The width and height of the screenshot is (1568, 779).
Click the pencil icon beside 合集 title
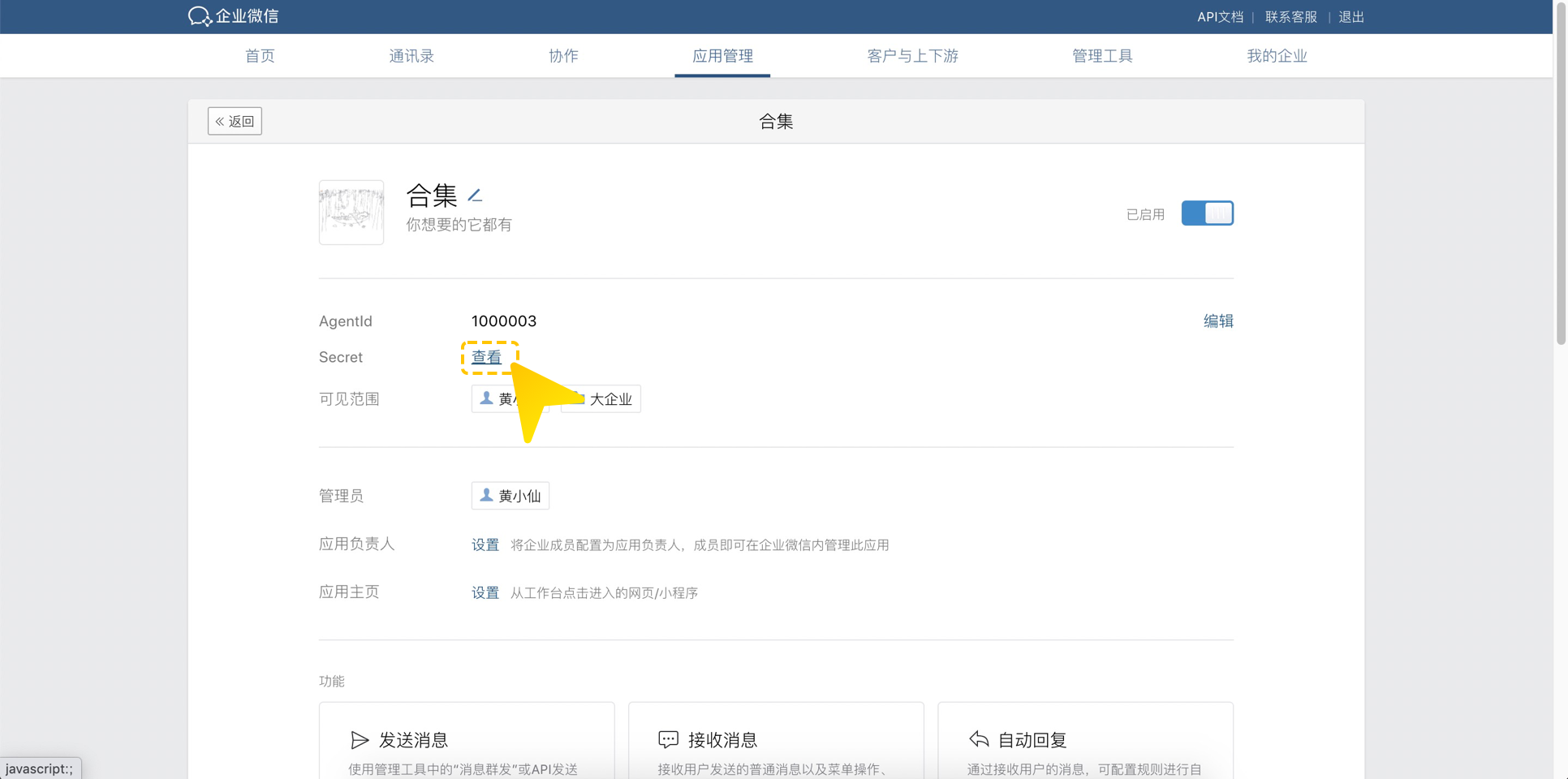[x=476, y=196]
